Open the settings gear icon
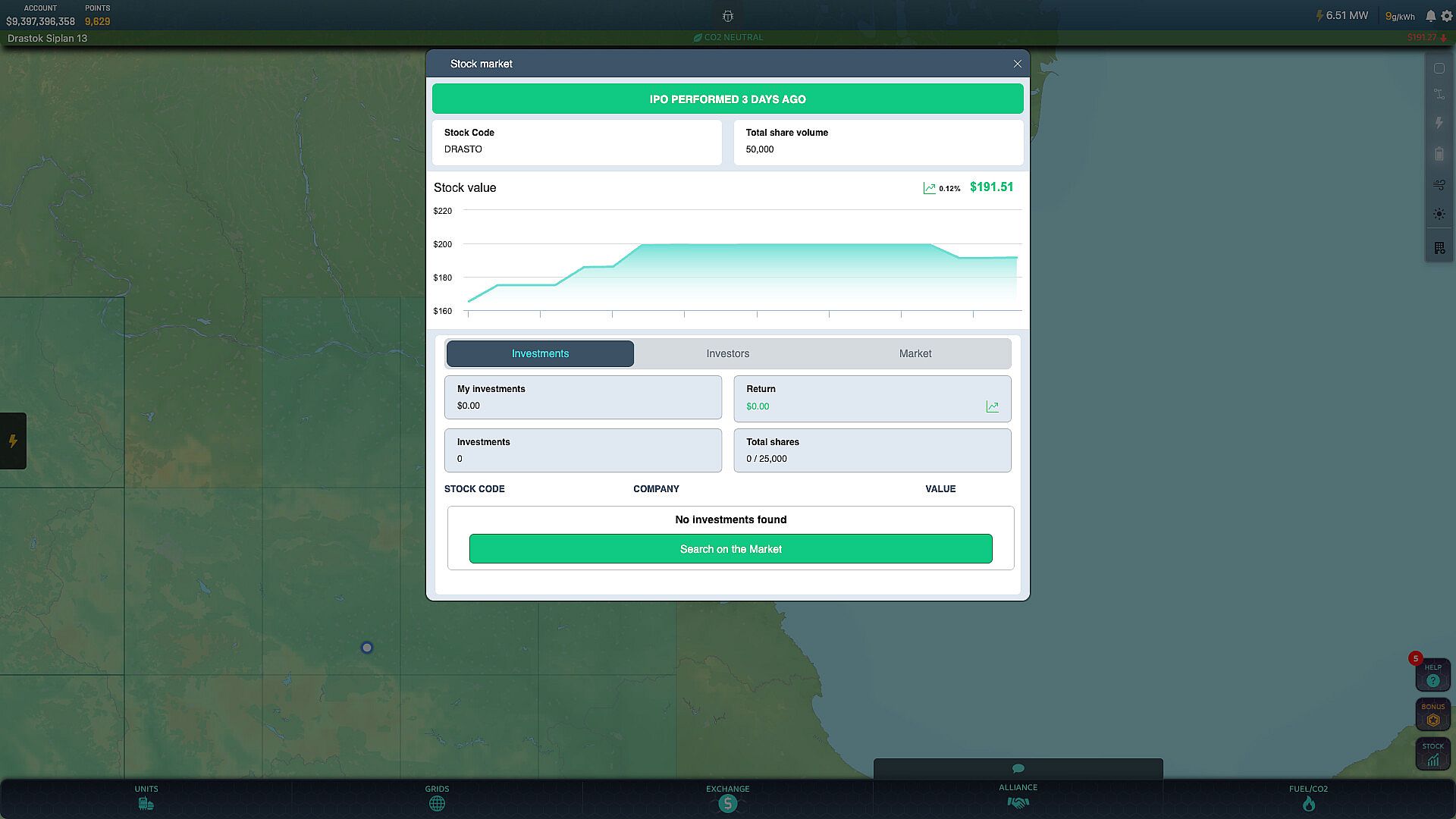 (1446, 16)
